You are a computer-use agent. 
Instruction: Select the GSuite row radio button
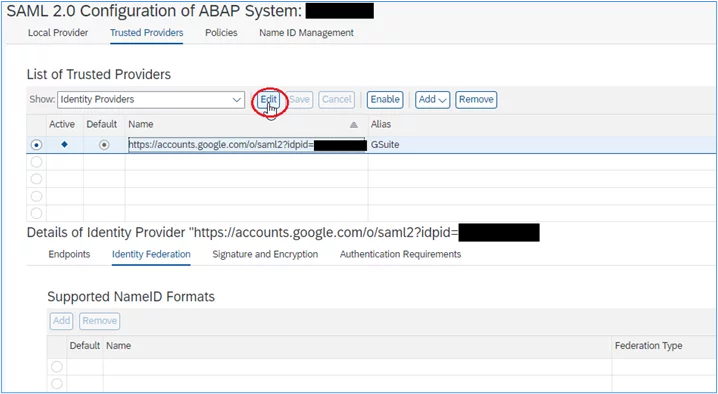[x=36, y=145]
